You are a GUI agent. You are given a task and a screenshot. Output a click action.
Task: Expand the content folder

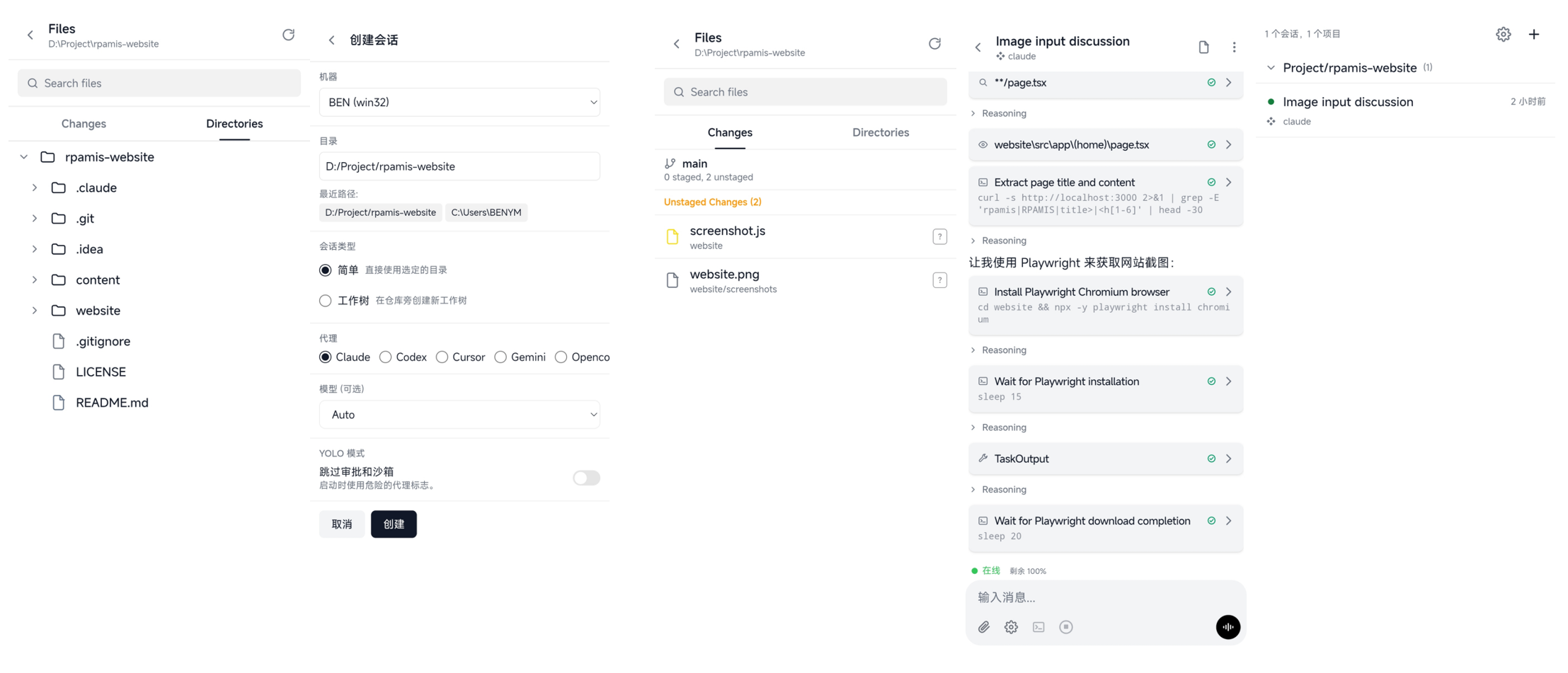pyautogui.click(x=35, y=280)
